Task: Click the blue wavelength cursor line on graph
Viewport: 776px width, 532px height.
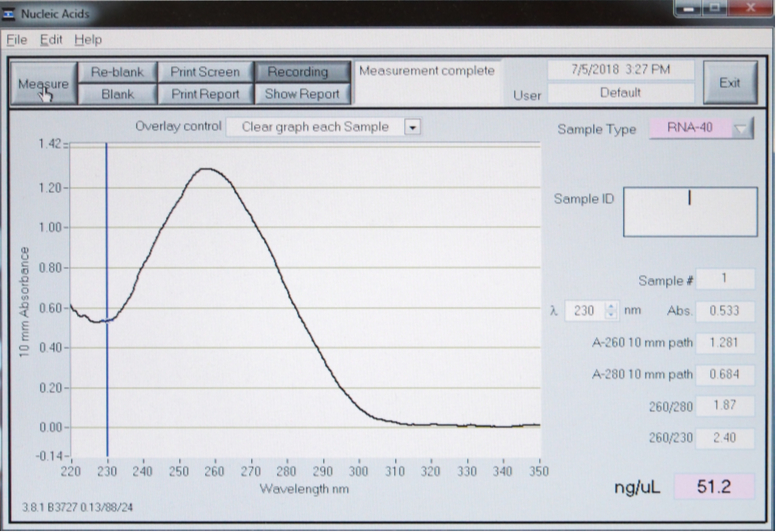Action: point(107,300)
